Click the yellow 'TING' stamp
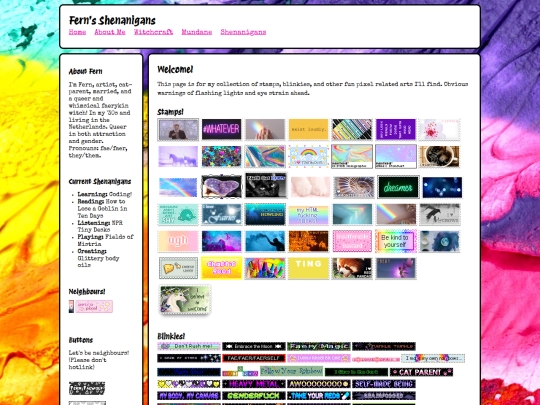540x405 pixels. click(x=309, y=268)
